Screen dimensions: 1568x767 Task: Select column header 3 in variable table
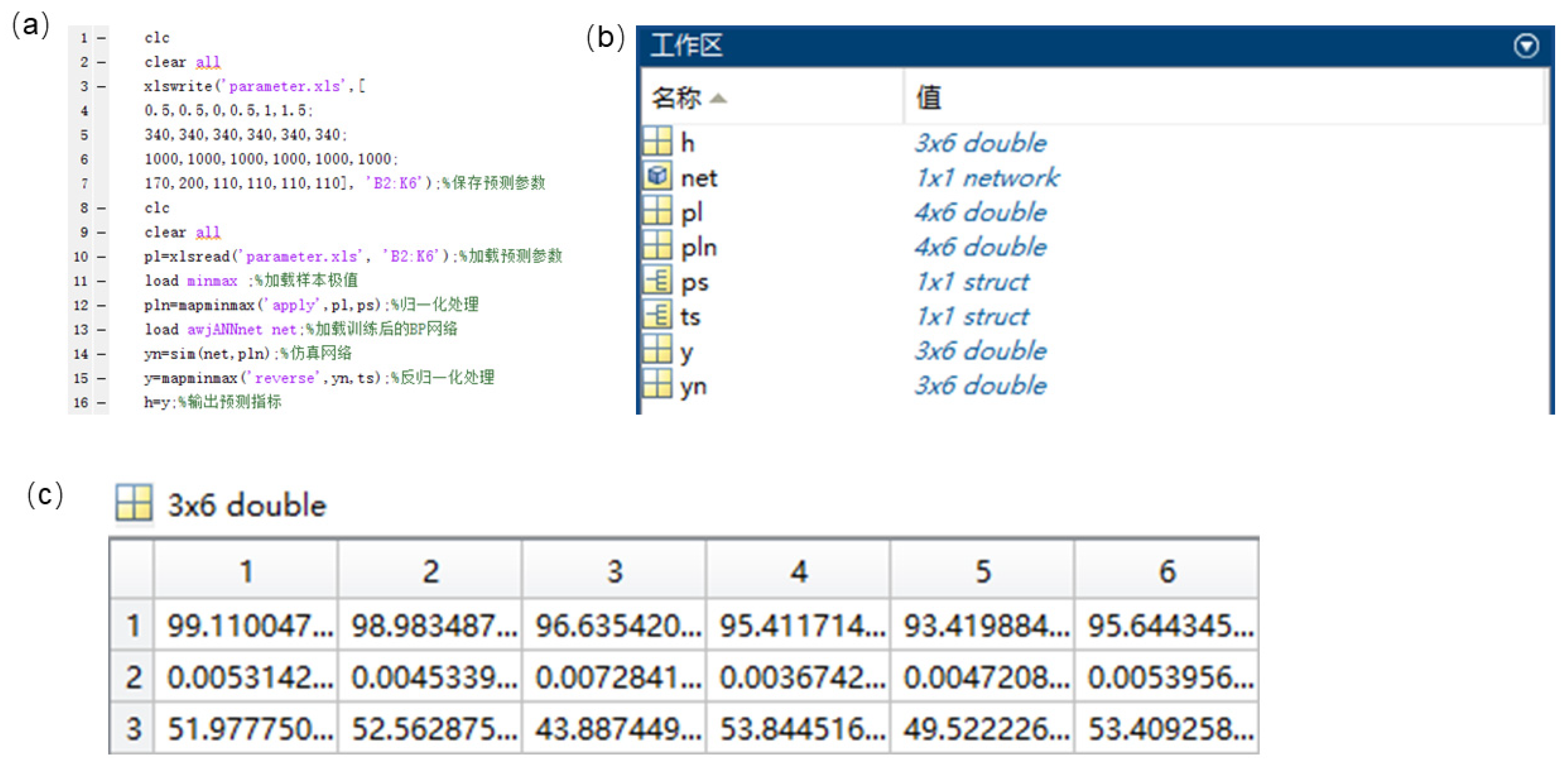[x=614, y=570]
